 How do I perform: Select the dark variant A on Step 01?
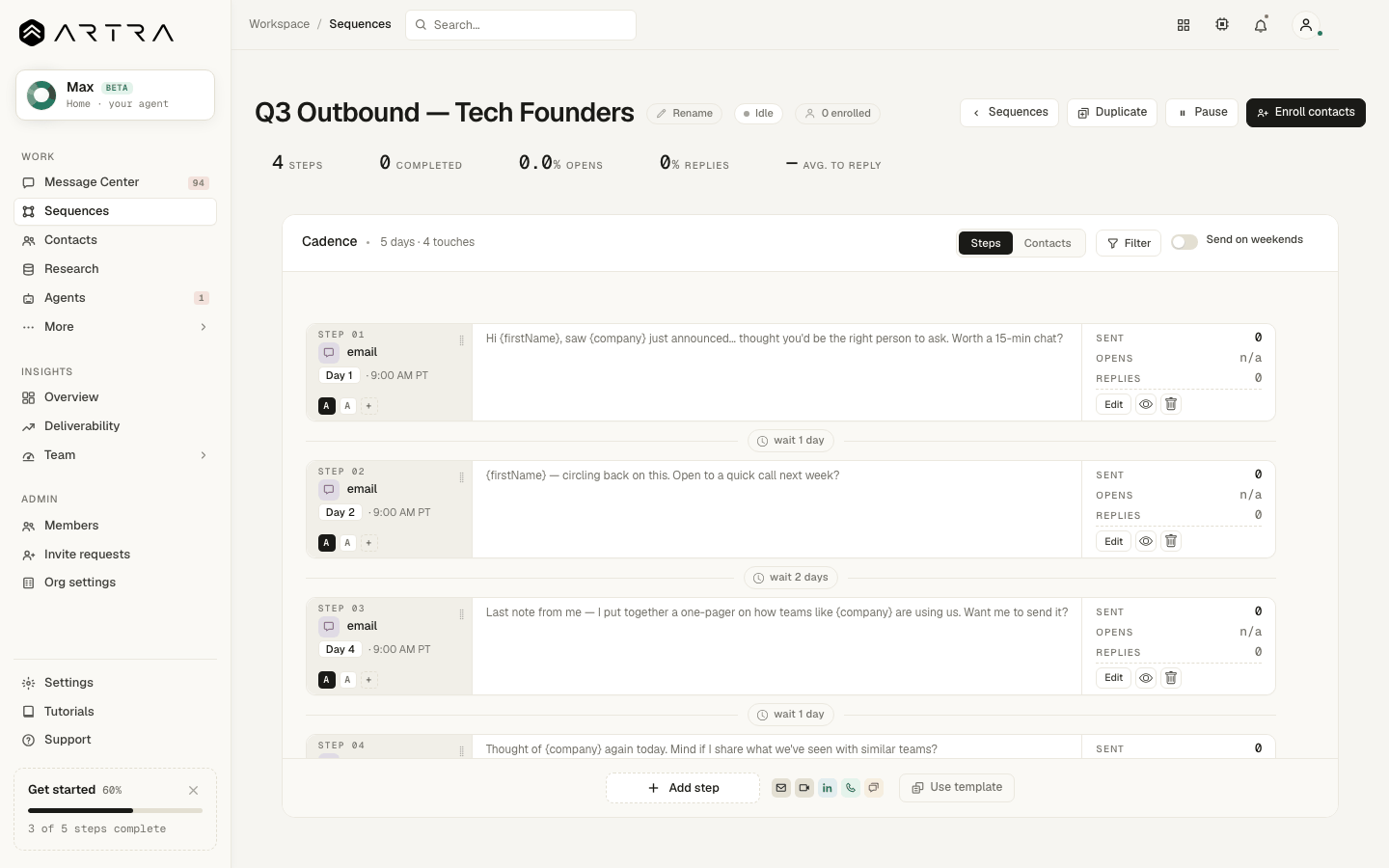point(327,406)
